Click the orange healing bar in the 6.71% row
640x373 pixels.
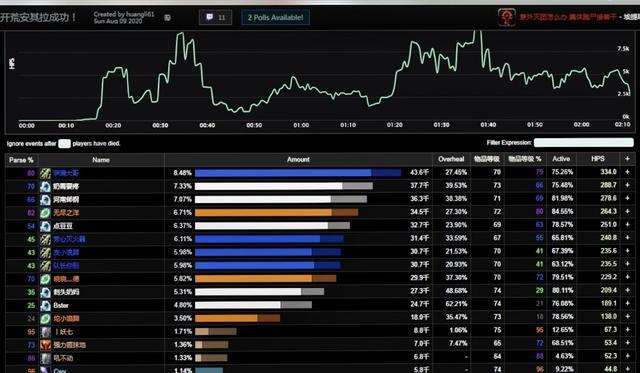coord(276,213)
